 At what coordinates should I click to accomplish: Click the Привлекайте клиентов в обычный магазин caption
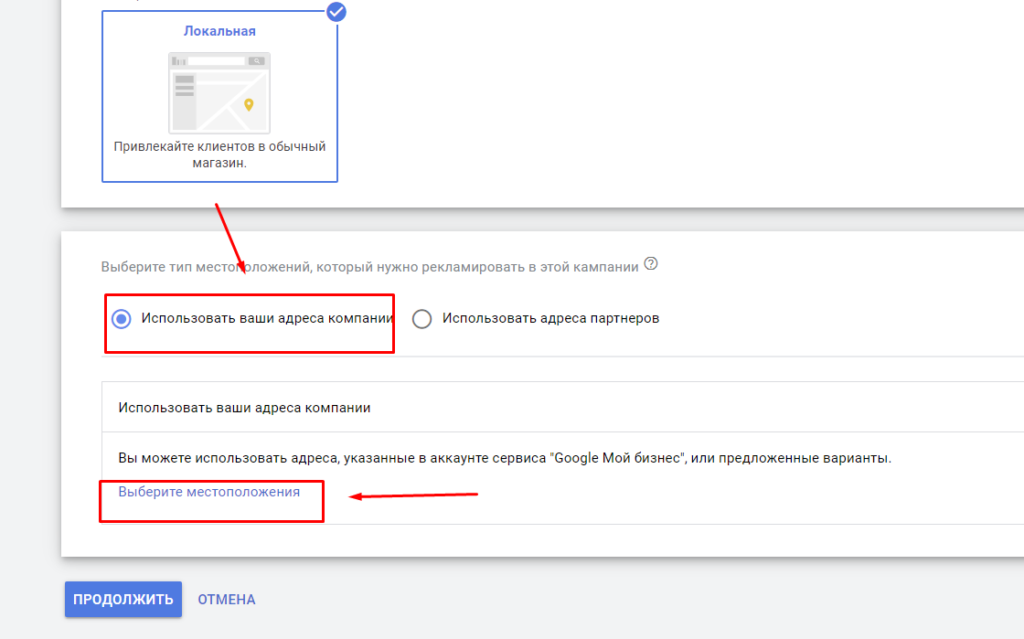coord(219,154)
